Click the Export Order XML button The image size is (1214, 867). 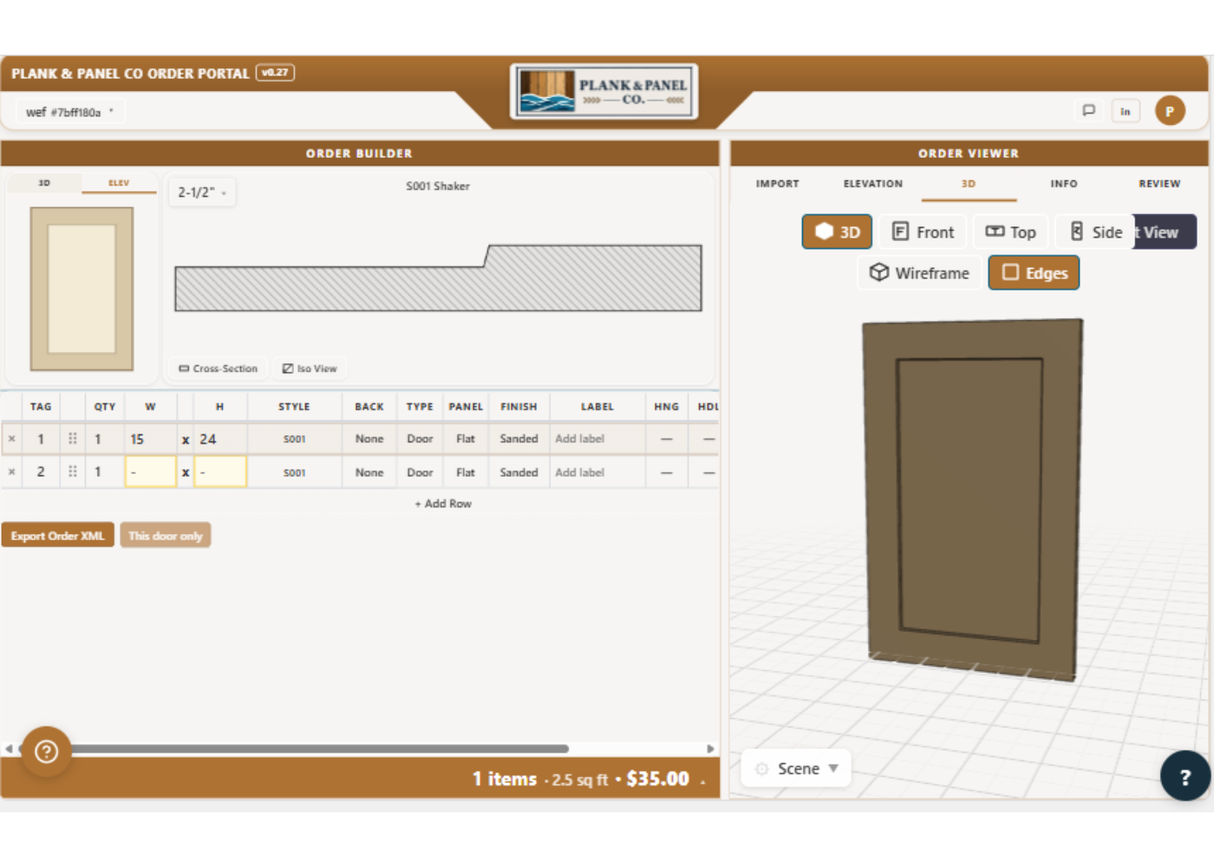click(x=58, y=536)
